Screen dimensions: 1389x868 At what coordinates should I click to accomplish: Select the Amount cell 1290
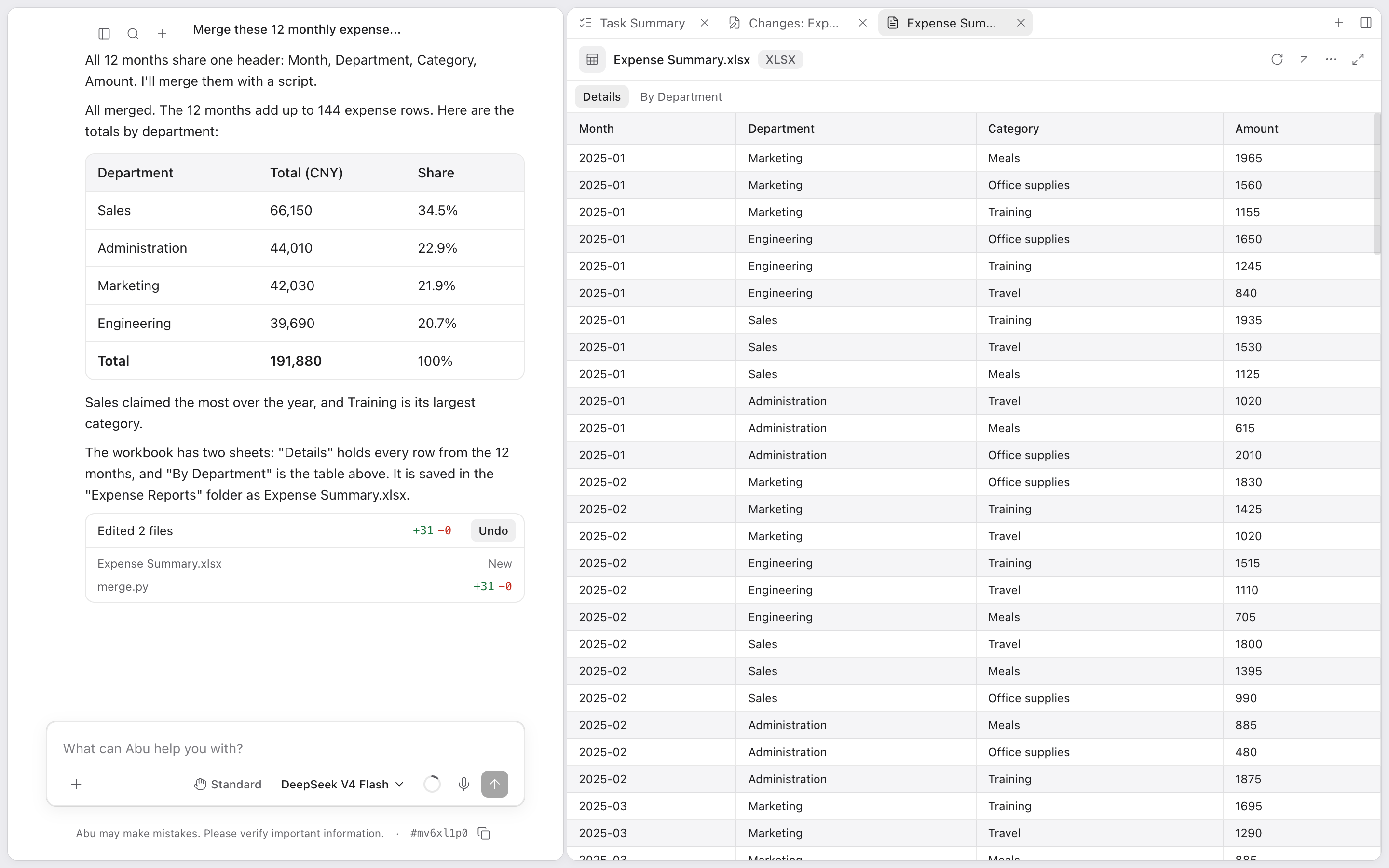tap(1301, 833)
